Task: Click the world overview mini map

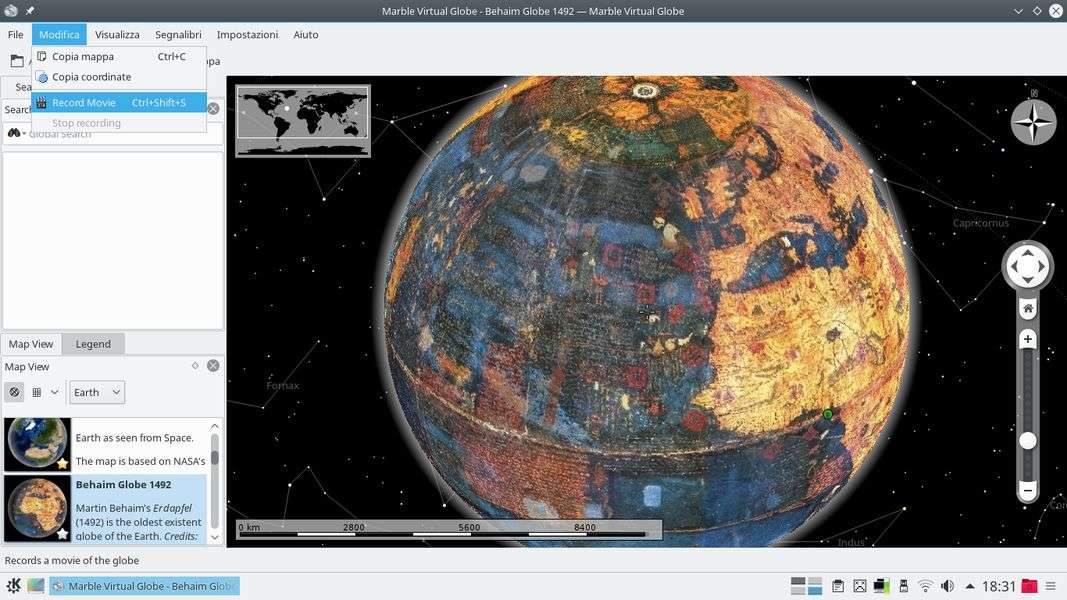Action: 303,120
